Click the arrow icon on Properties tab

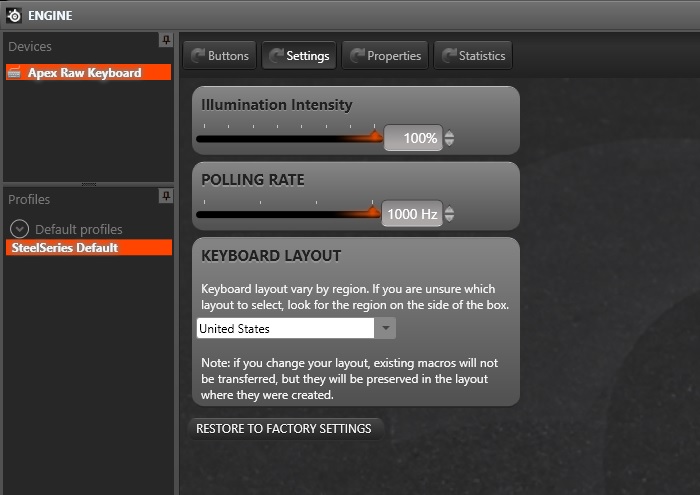(357, 55)
